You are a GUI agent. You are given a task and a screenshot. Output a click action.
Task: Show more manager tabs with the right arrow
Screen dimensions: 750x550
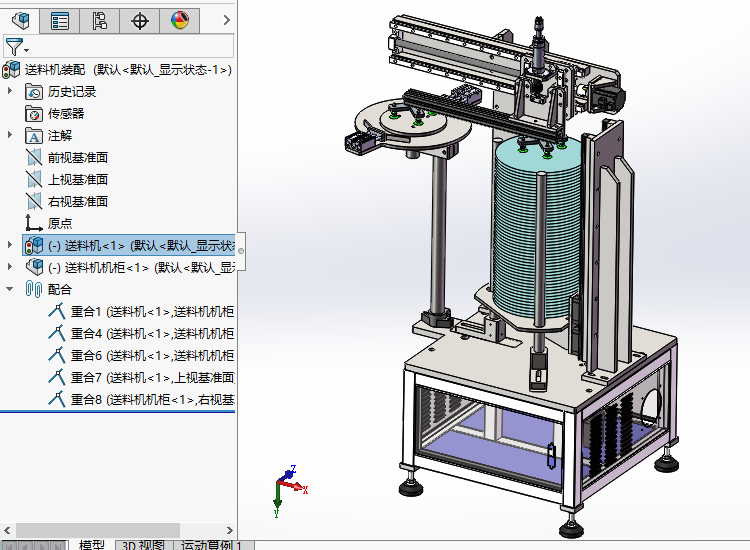[227, 20]
